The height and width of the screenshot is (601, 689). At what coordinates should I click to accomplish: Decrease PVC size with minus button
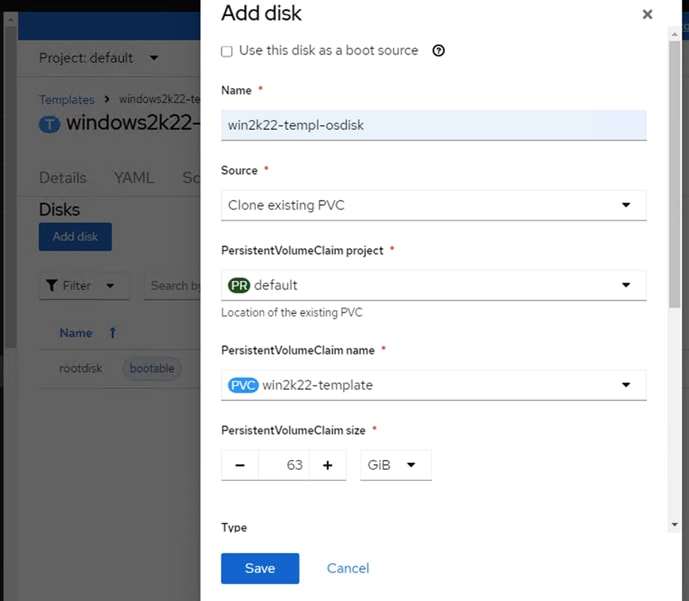click(240, 465)
